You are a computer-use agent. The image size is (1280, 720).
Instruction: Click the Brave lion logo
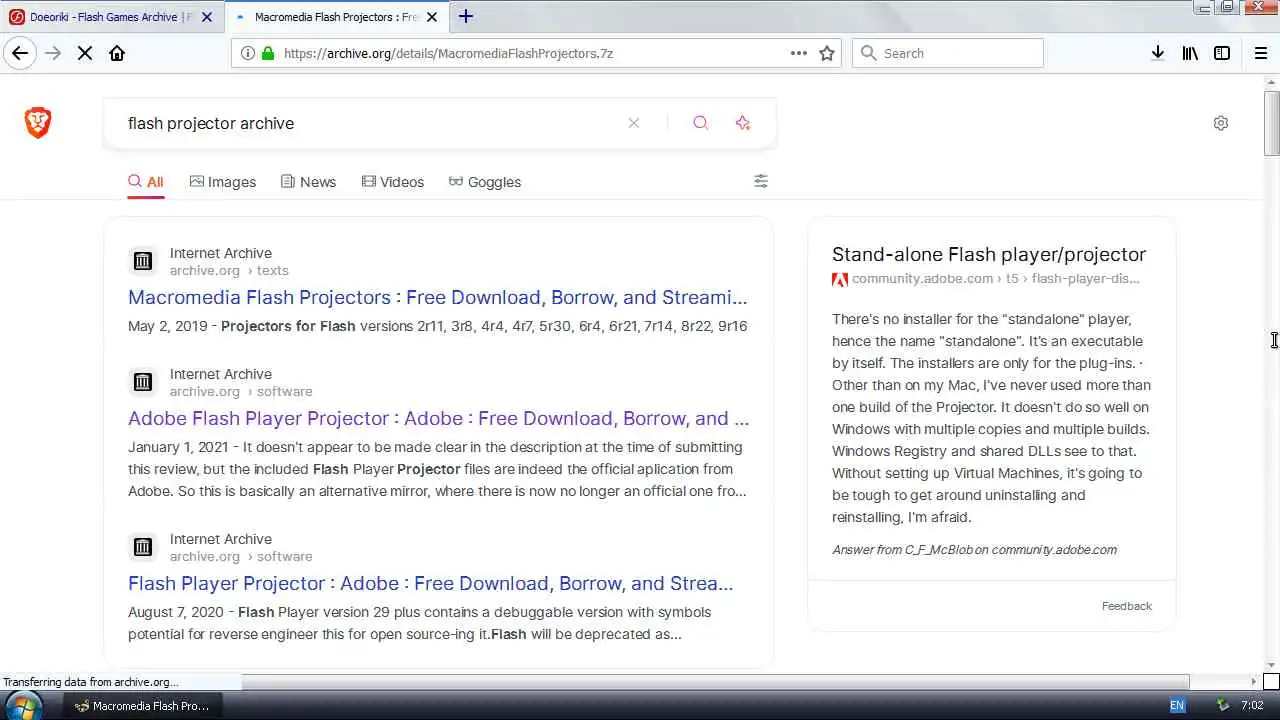38,123
